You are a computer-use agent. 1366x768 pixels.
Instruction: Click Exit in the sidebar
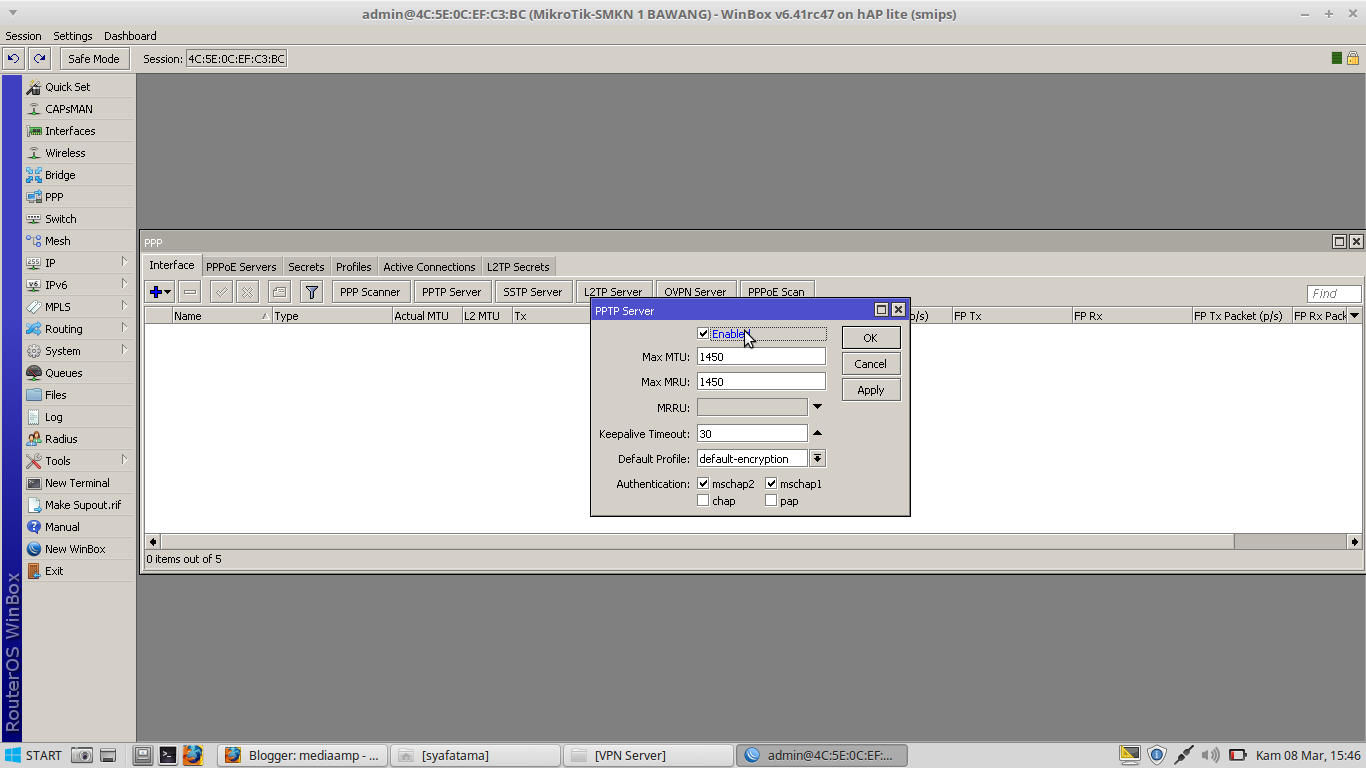[79, 571]
